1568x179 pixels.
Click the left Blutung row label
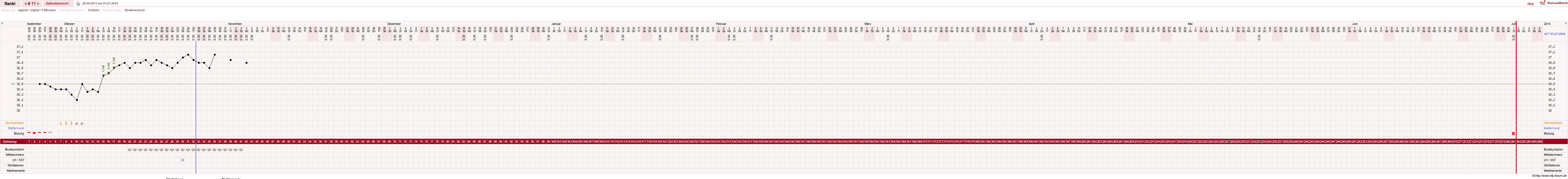(19, 133)
